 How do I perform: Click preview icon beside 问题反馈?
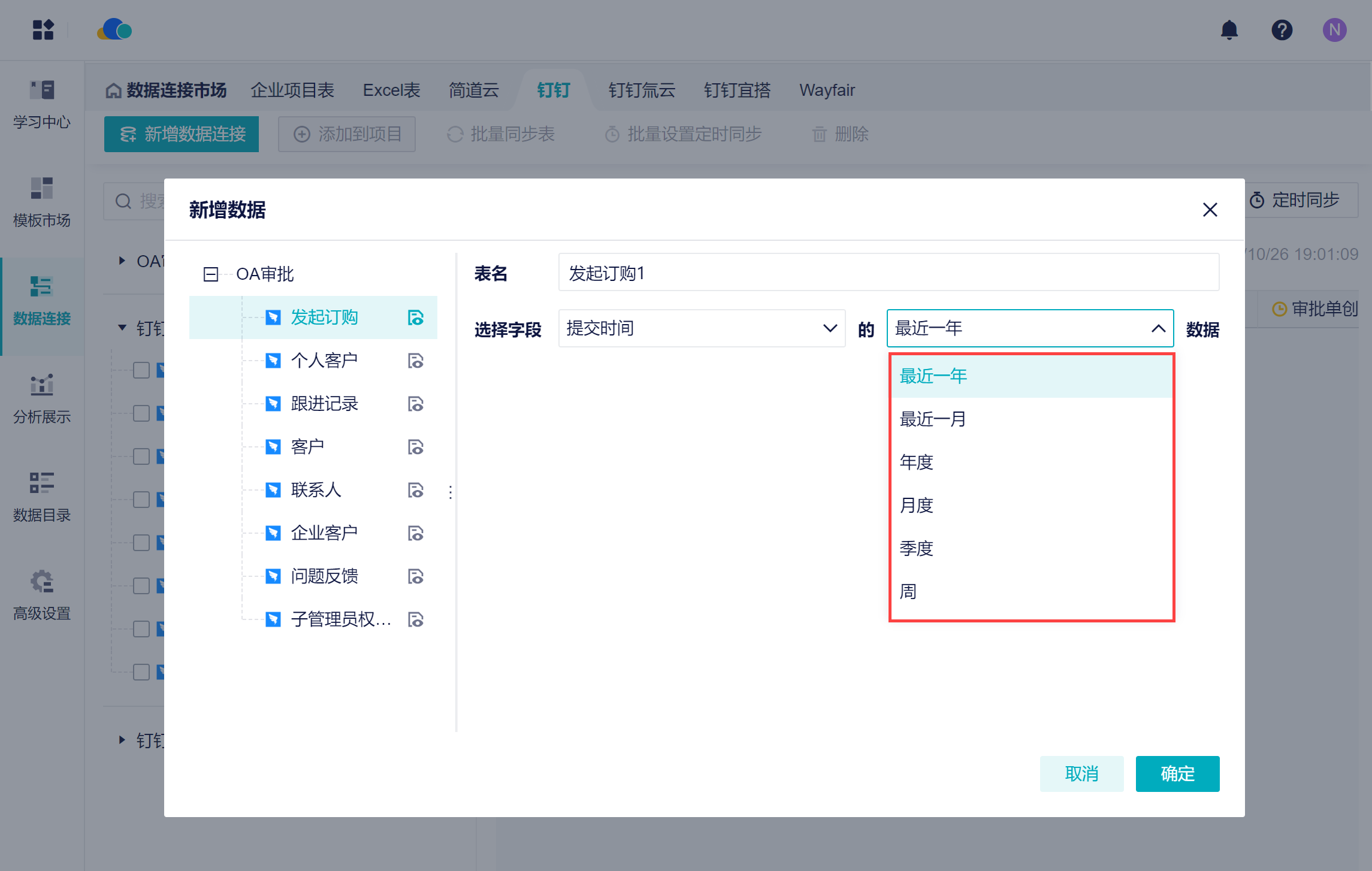pos(416,576)
